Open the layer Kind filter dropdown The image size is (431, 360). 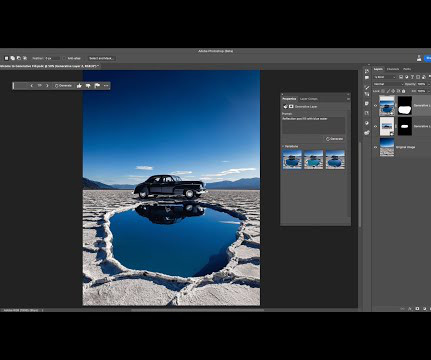pyautogui.click(x=384, y=77)
